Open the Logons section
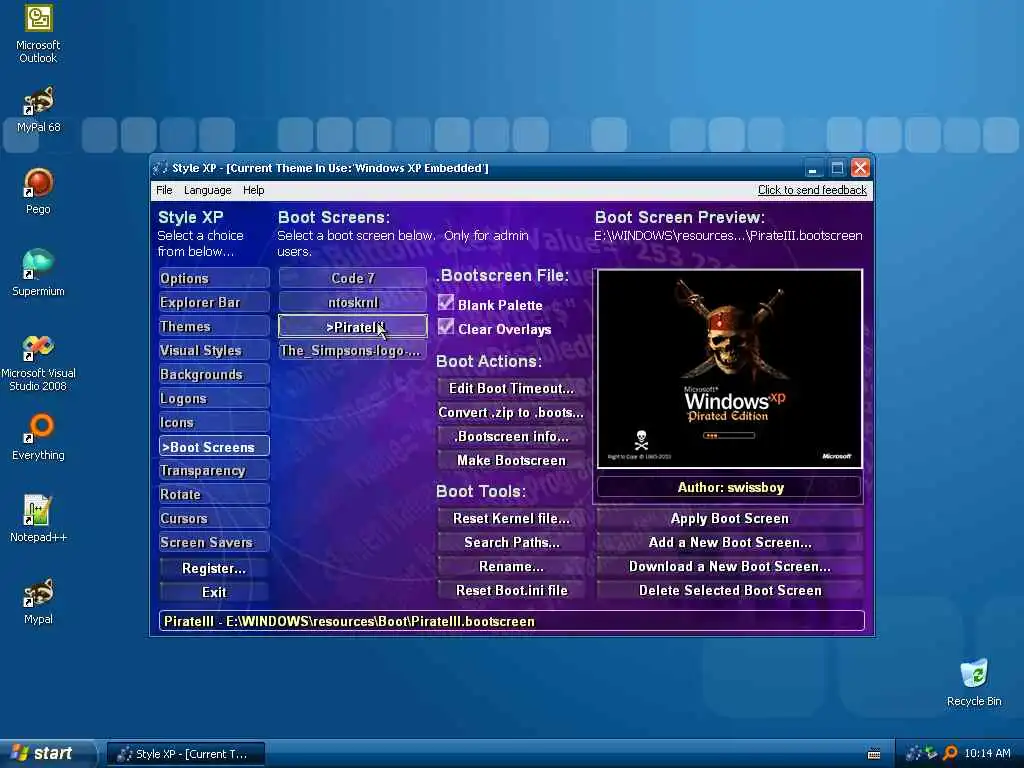The height and width of the screenshot is (768, 1024). tap(214, 398)
